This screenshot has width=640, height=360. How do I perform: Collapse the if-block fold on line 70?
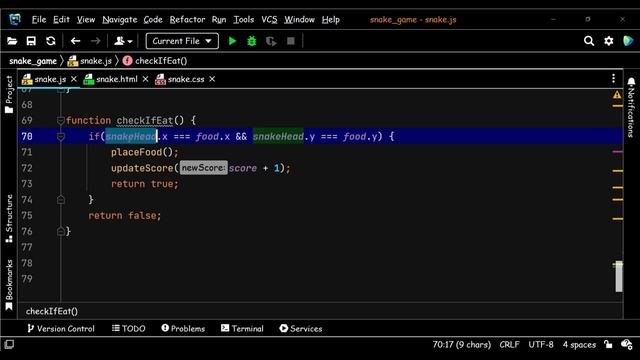click(61, 136)
